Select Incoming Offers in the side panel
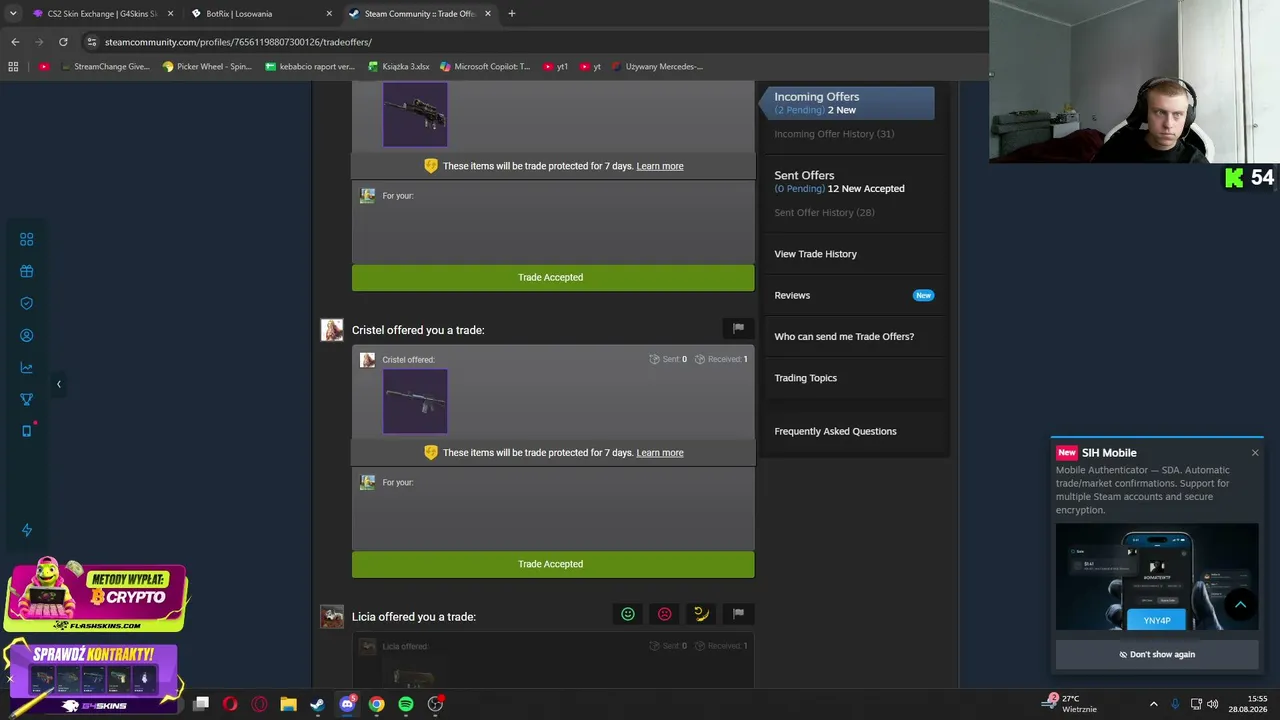 tap(848, 103)
